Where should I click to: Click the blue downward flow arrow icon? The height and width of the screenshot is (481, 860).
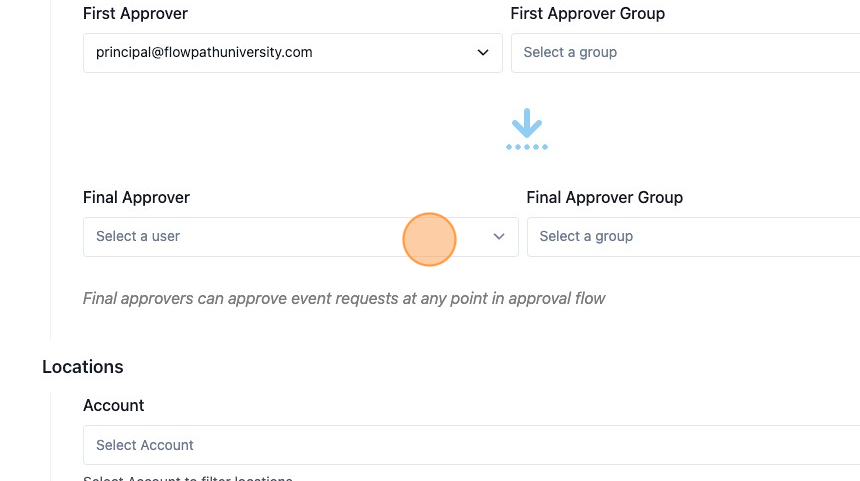[527, 129]
